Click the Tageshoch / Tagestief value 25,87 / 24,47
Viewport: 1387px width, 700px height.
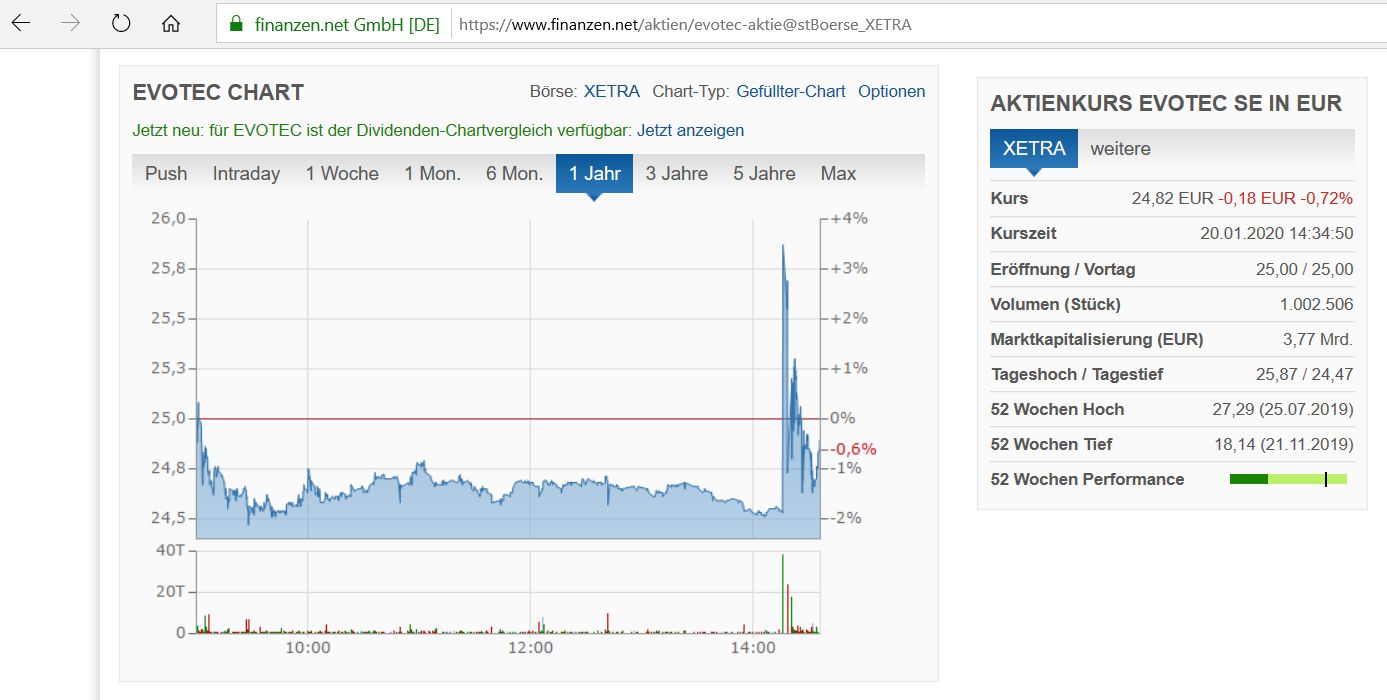(x=1304, y=374)
